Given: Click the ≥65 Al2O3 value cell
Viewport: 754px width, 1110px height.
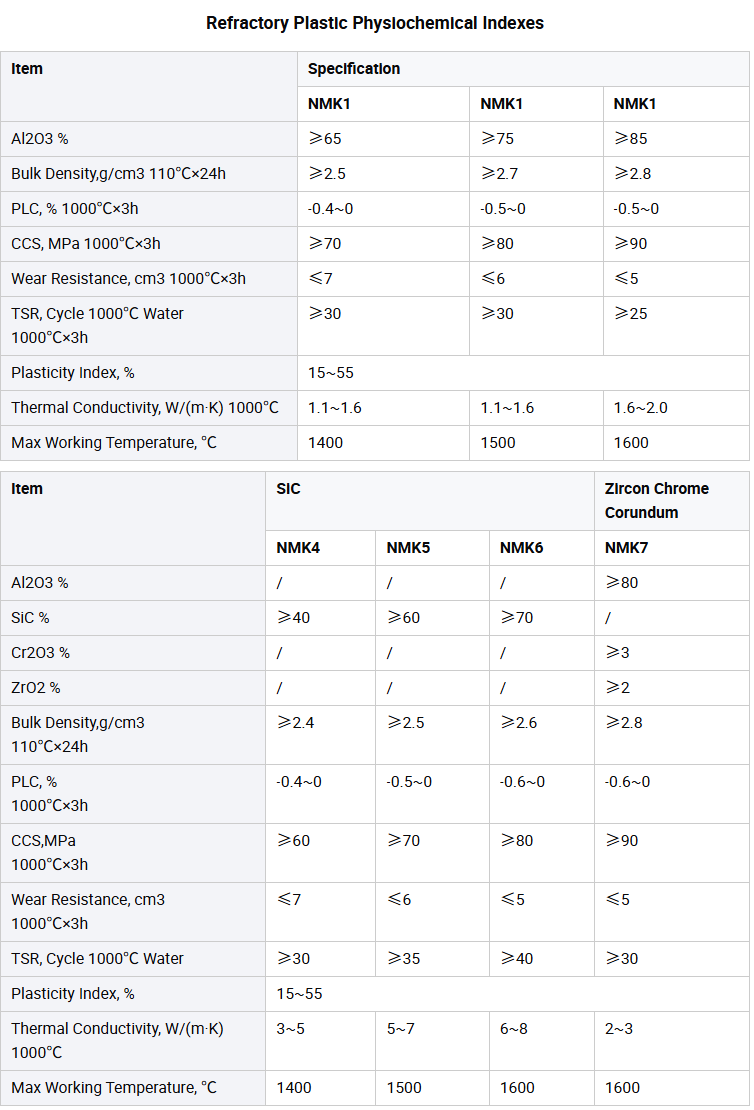Looking at the screenshot, I should (x=383, y=139).
